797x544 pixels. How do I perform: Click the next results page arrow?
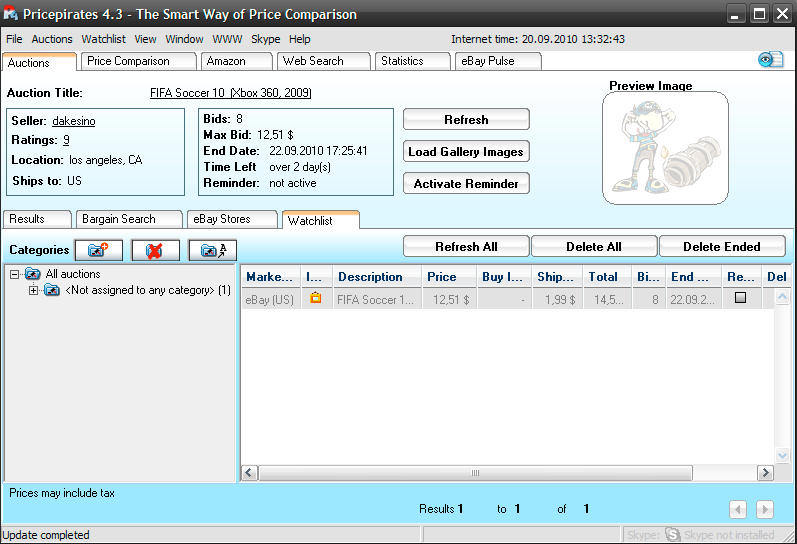(x=764, y=509)
